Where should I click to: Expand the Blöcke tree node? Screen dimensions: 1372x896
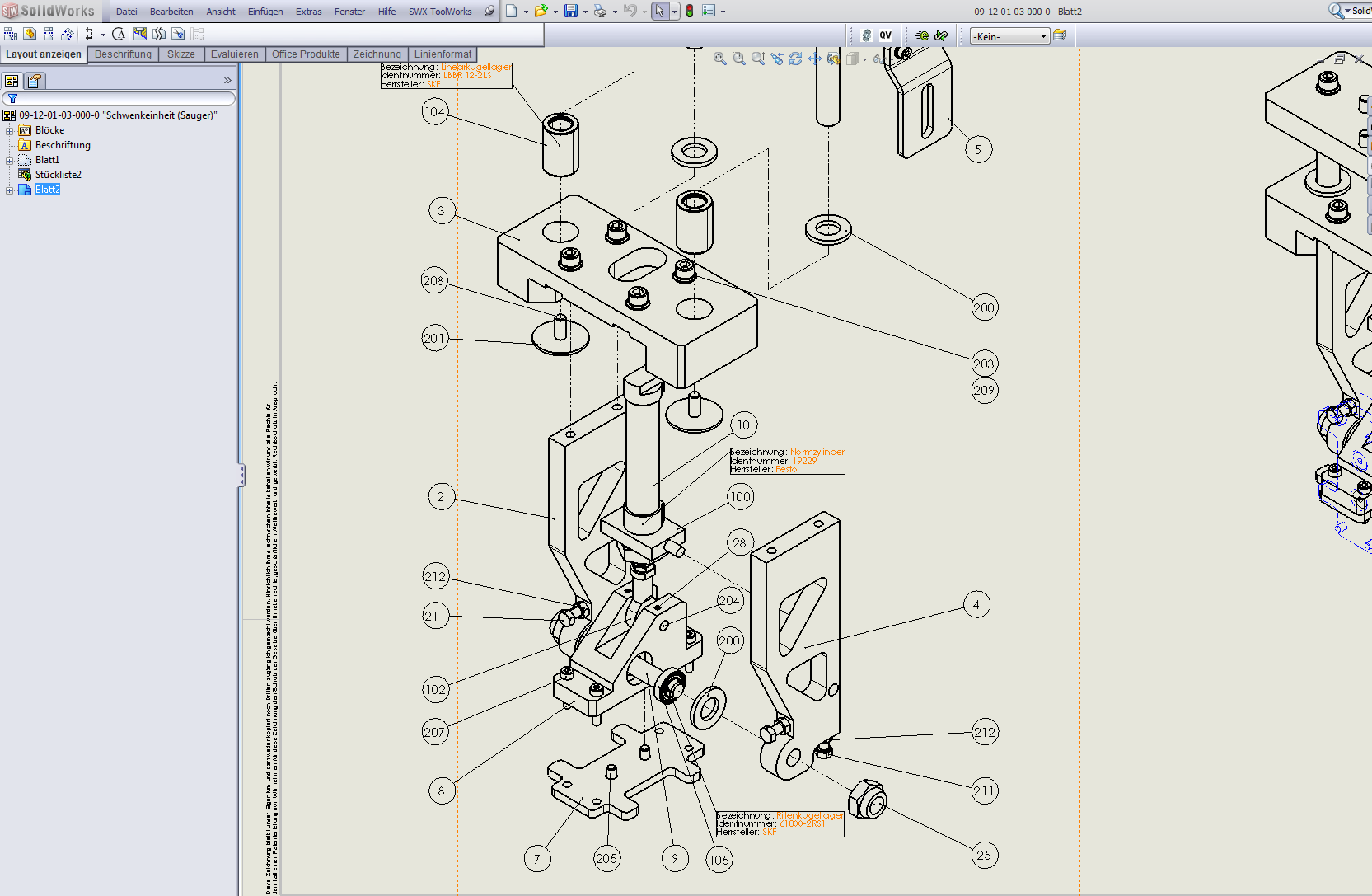(10, 131)
